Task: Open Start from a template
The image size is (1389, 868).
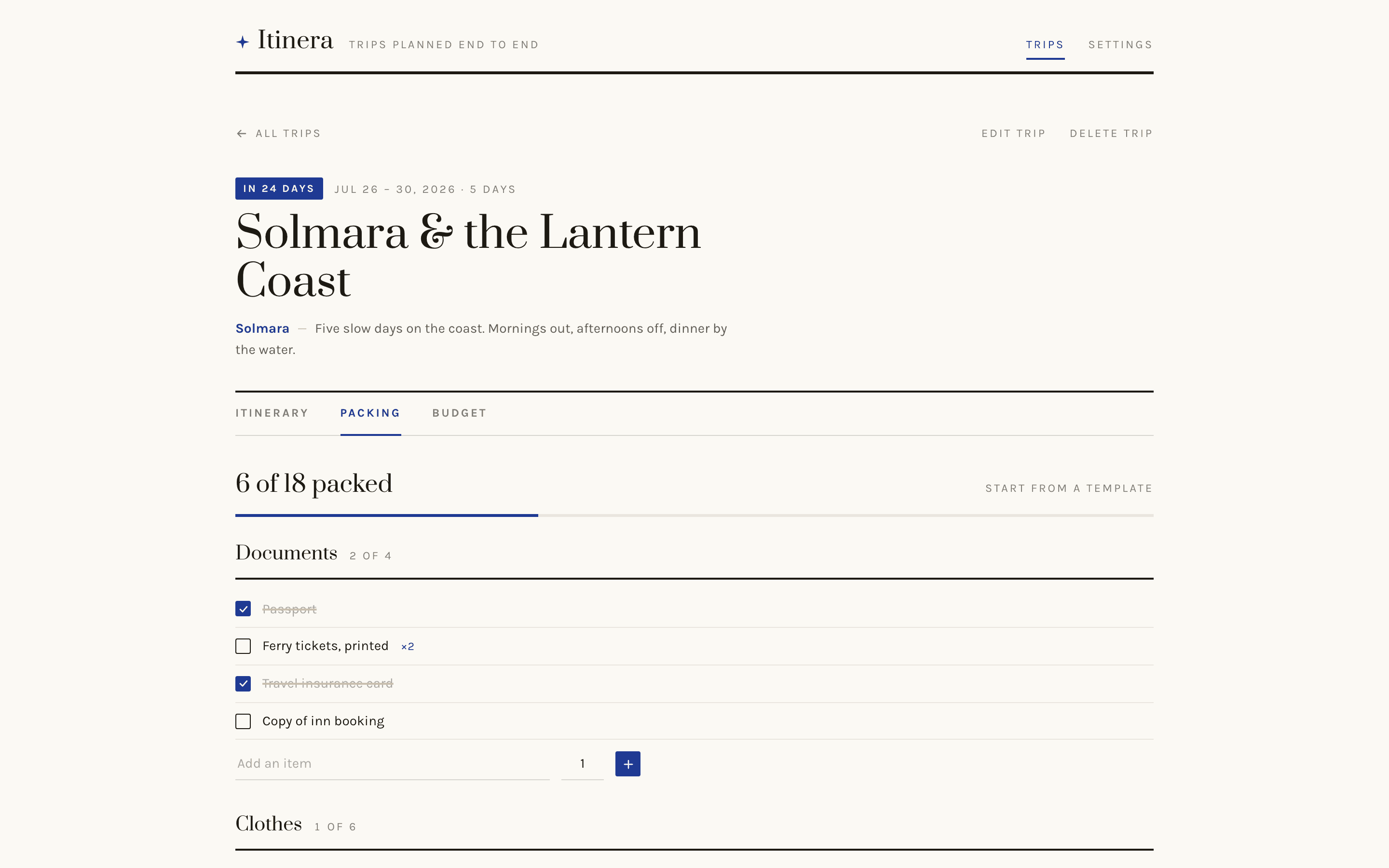Action: (1069, 488)
